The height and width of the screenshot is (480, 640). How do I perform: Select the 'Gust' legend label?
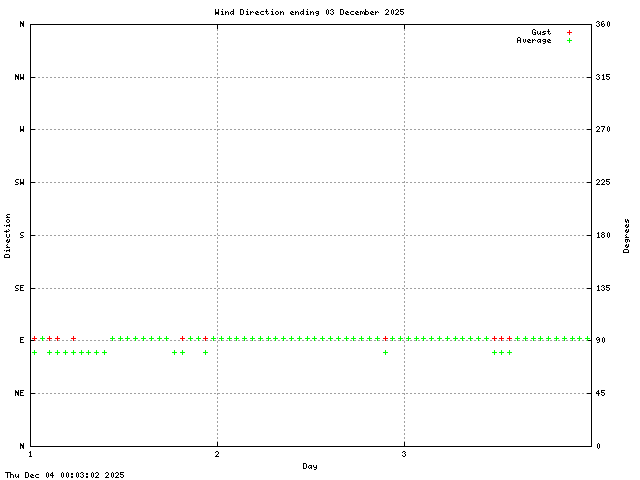pos(541,32)
